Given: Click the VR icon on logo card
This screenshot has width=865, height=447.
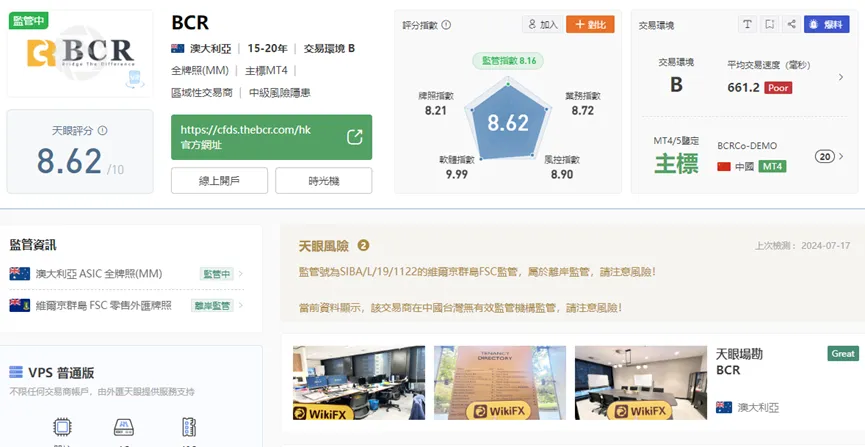Looking at the screenshot, I should click(x=135, y=78).
